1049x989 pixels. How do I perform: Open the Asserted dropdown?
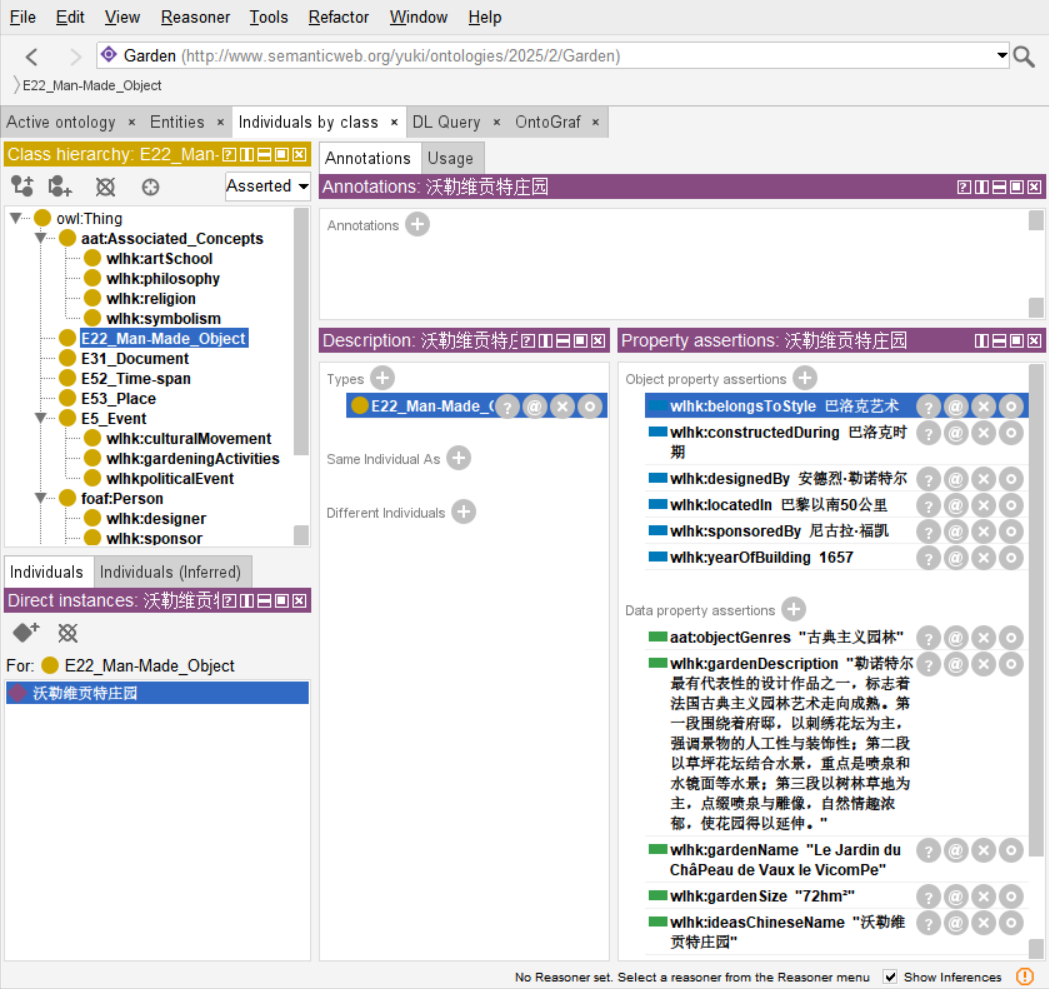(x=267, y=186)
